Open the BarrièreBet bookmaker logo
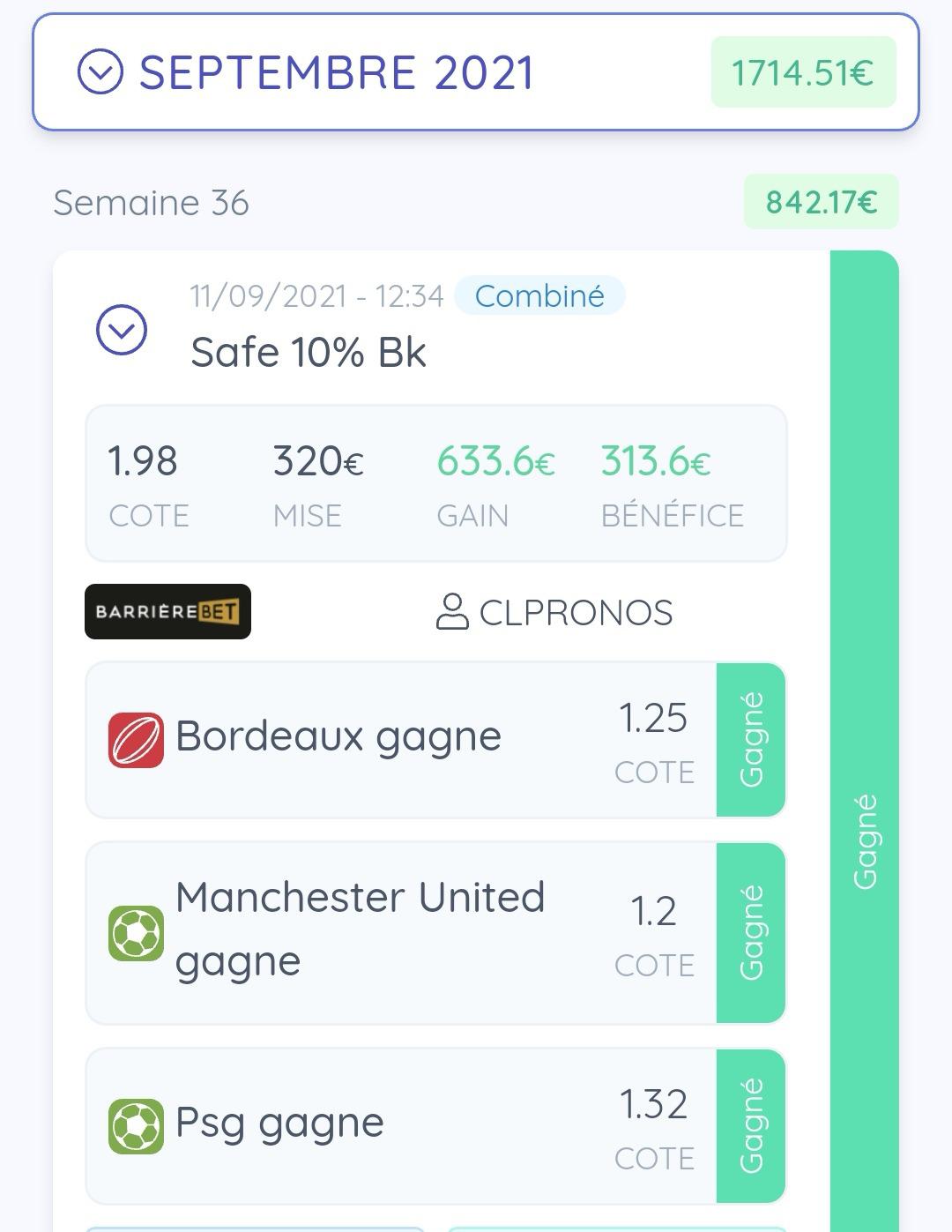This screenshot has height=1232, width=952. pyautogui.click(x=167, y=611)
